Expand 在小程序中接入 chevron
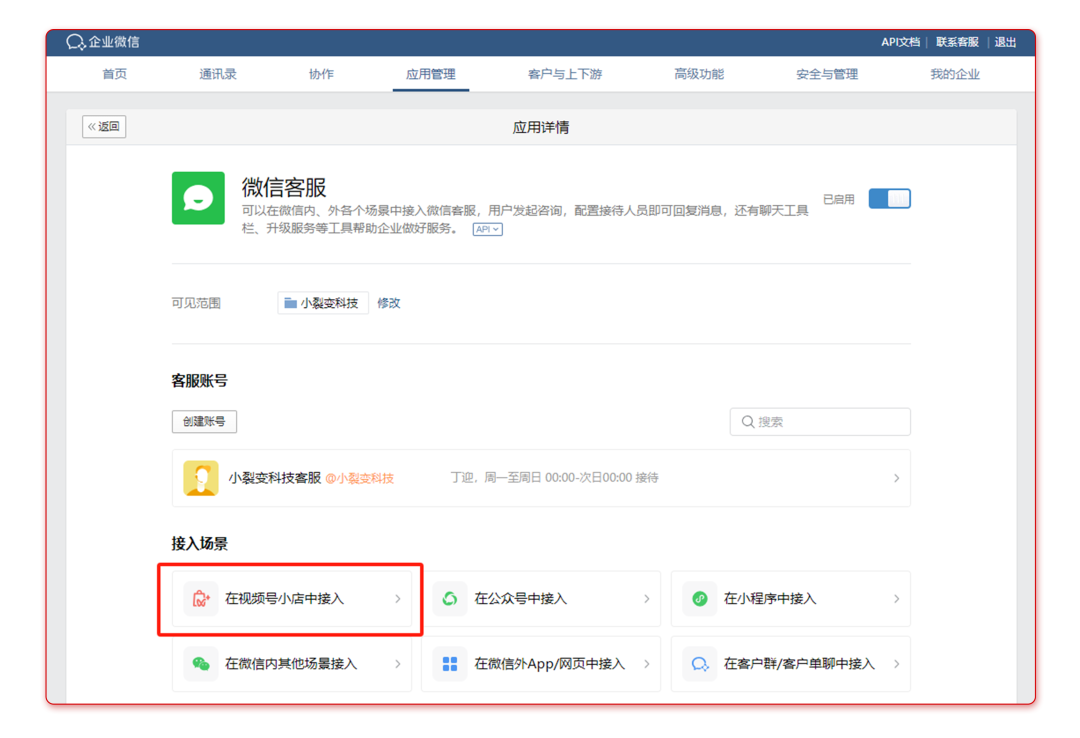Image resolution: width=1080 pixels, height=738 pixels. point(896,599)
